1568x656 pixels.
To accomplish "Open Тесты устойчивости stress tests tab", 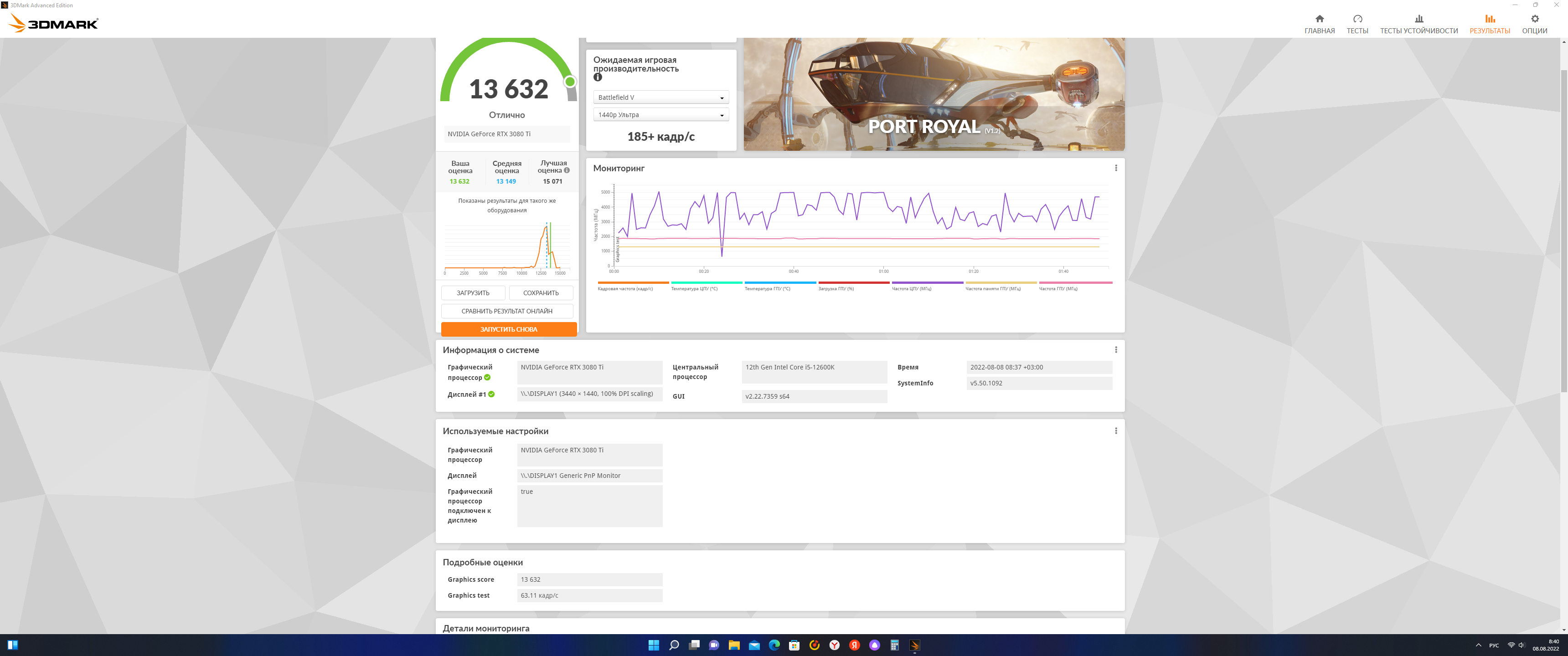I will coord(1418,23).
